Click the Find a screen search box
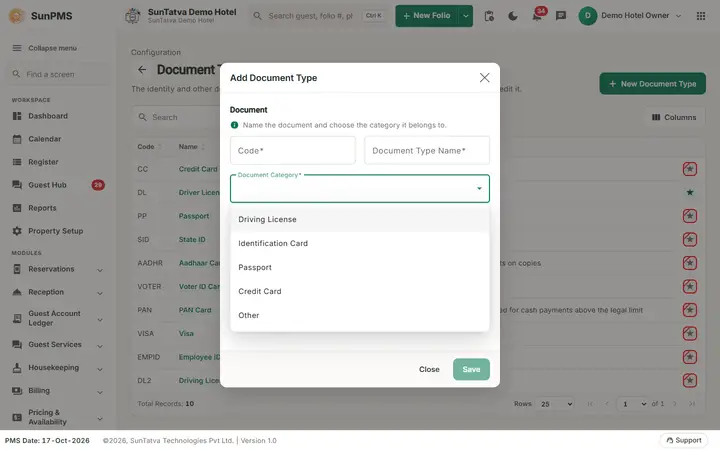Screen dimensions: 720x450 pos(57,74)
